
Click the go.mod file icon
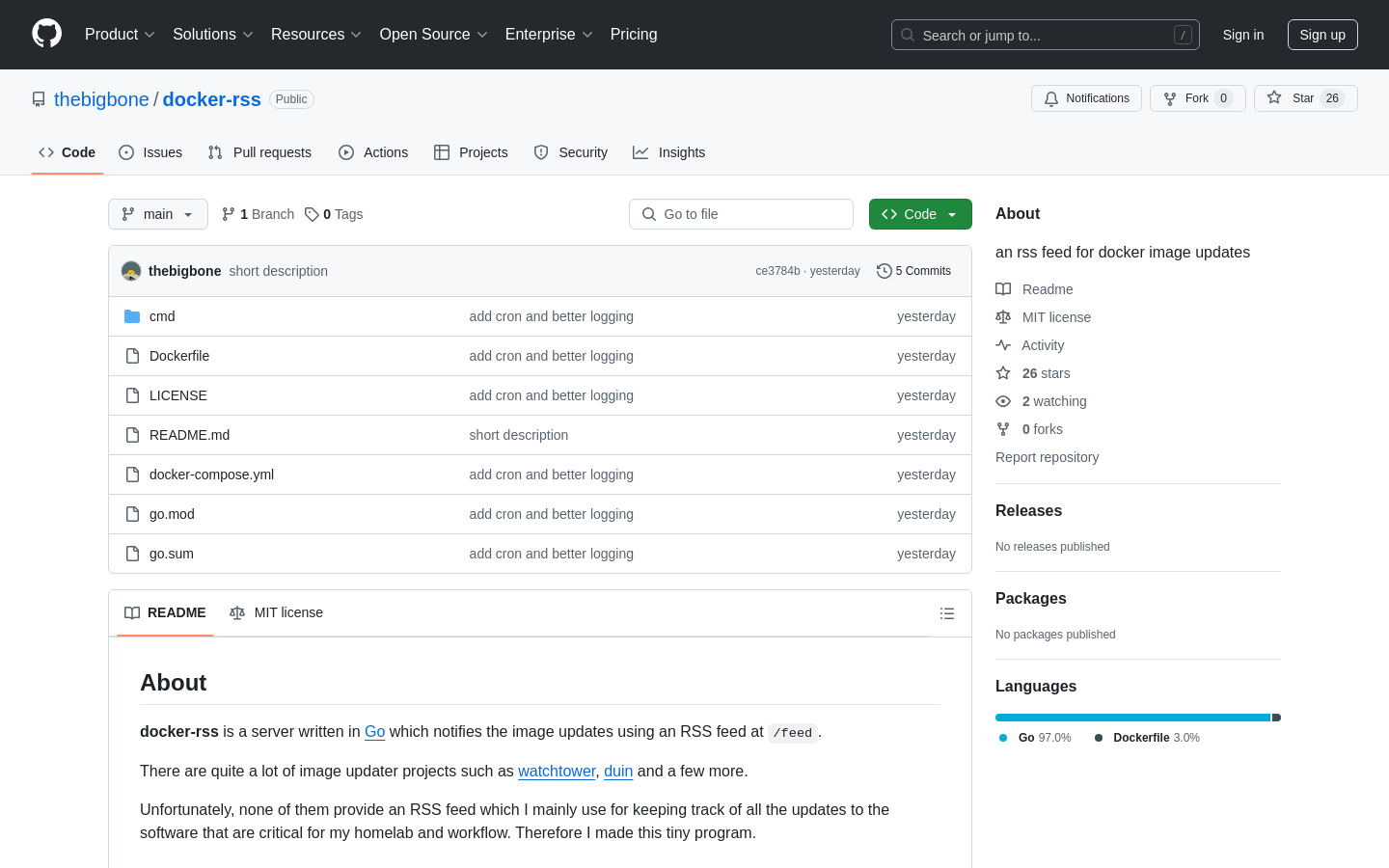tap(132, 514)
